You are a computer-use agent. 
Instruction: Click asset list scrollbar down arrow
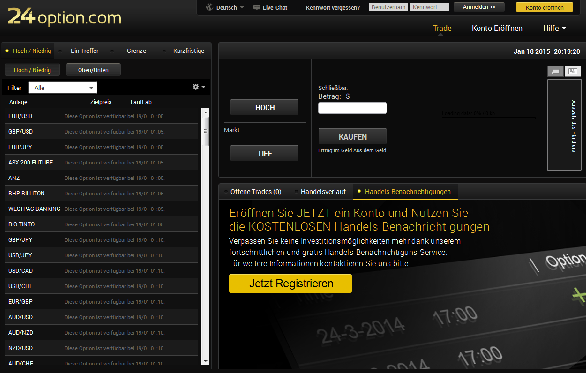click(x=205, y=361)
